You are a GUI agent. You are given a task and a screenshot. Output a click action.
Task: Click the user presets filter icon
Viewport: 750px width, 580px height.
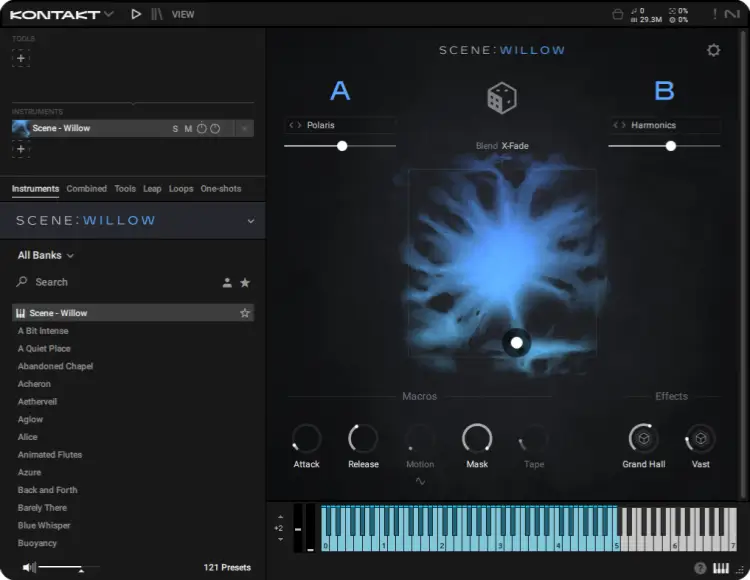click(x=227, y=283)
